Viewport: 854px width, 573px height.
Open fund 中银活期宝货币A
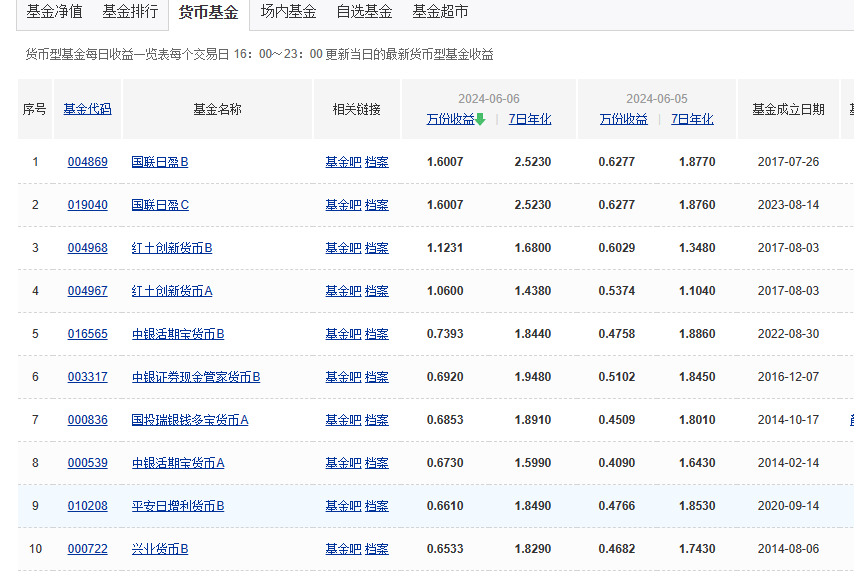(178, 463)
